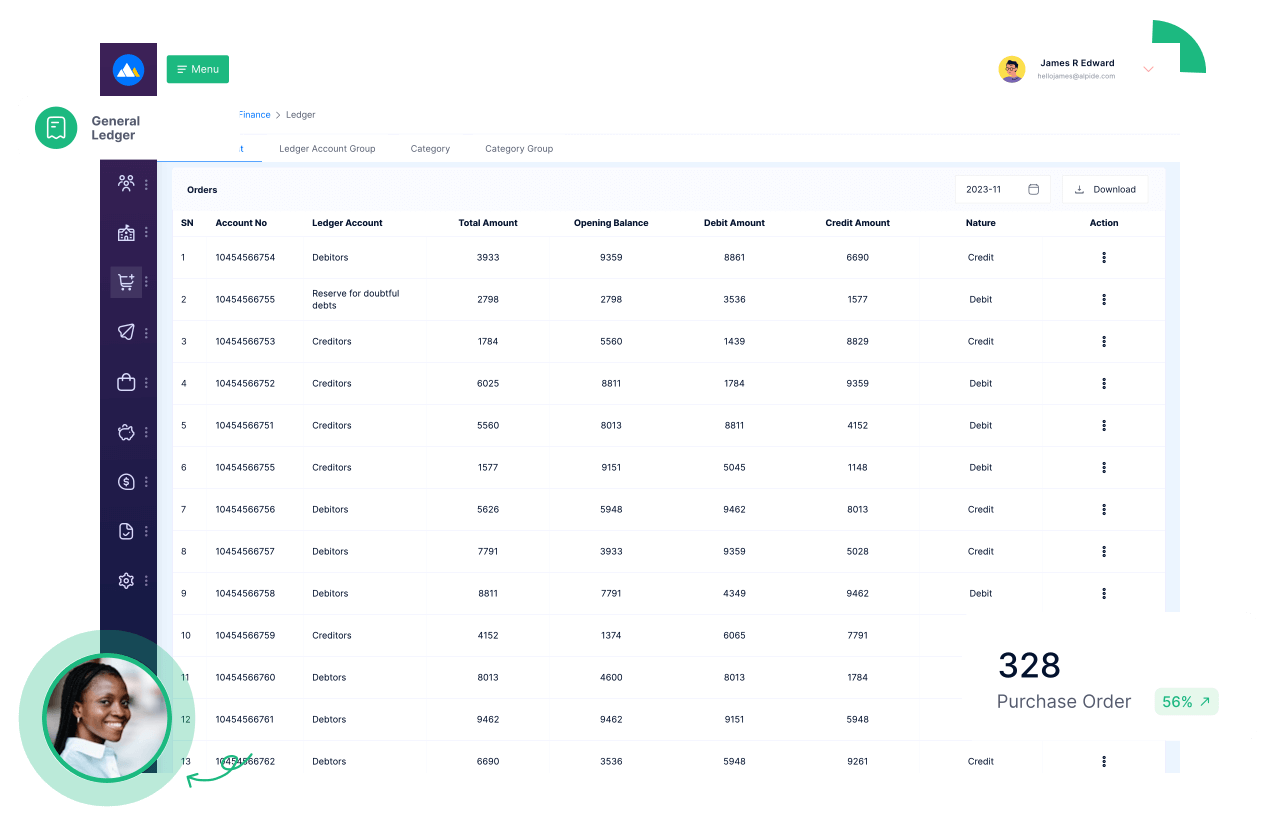
Task: Switch to Category Group tab
Action: coord(519,149)
